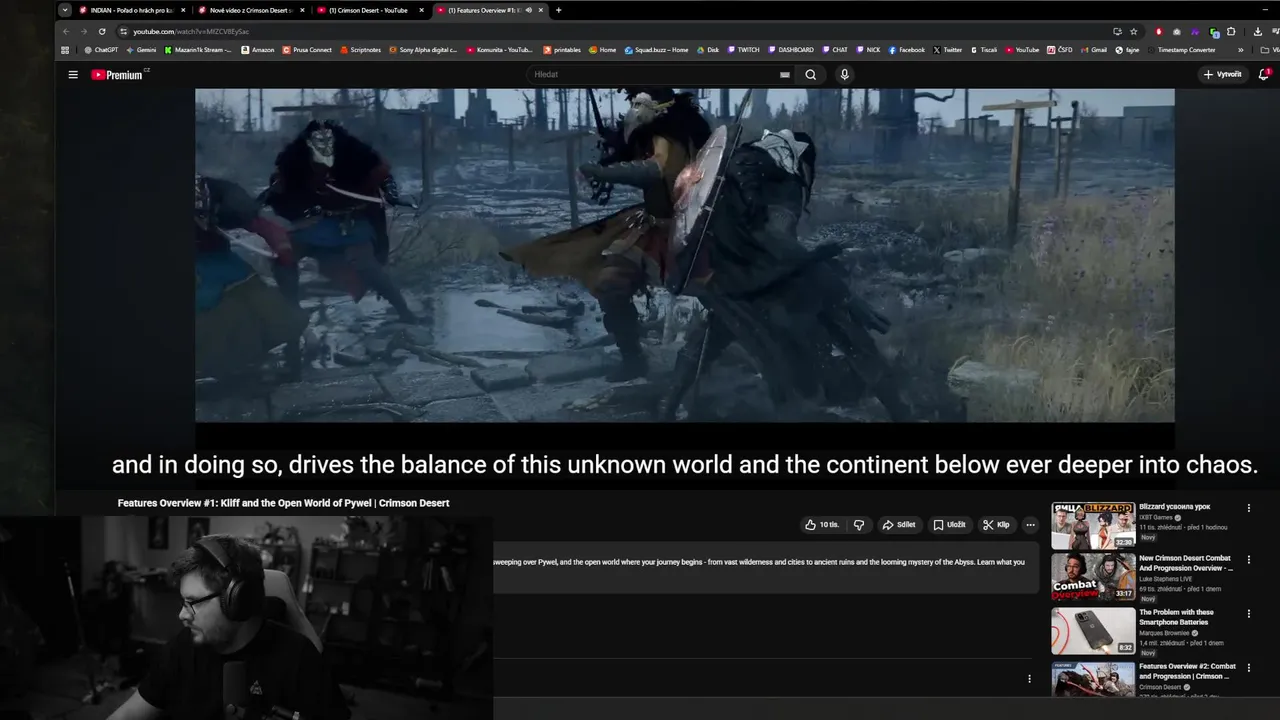Open the YouTube guide hamburger menu
This screenshot has width=1280, height=720.
(x=73, y=75)
